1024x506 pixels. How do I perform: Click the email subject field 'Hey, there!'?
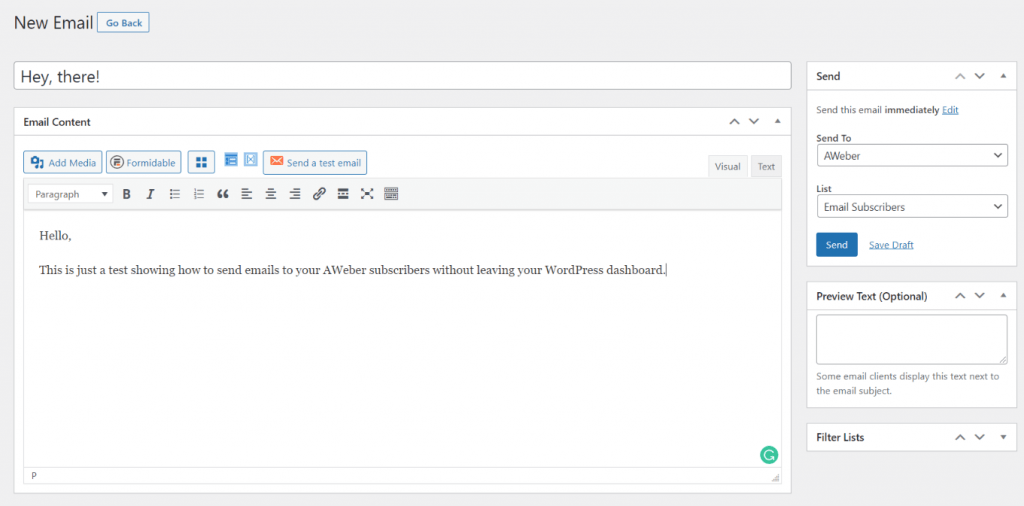point(402,76)
